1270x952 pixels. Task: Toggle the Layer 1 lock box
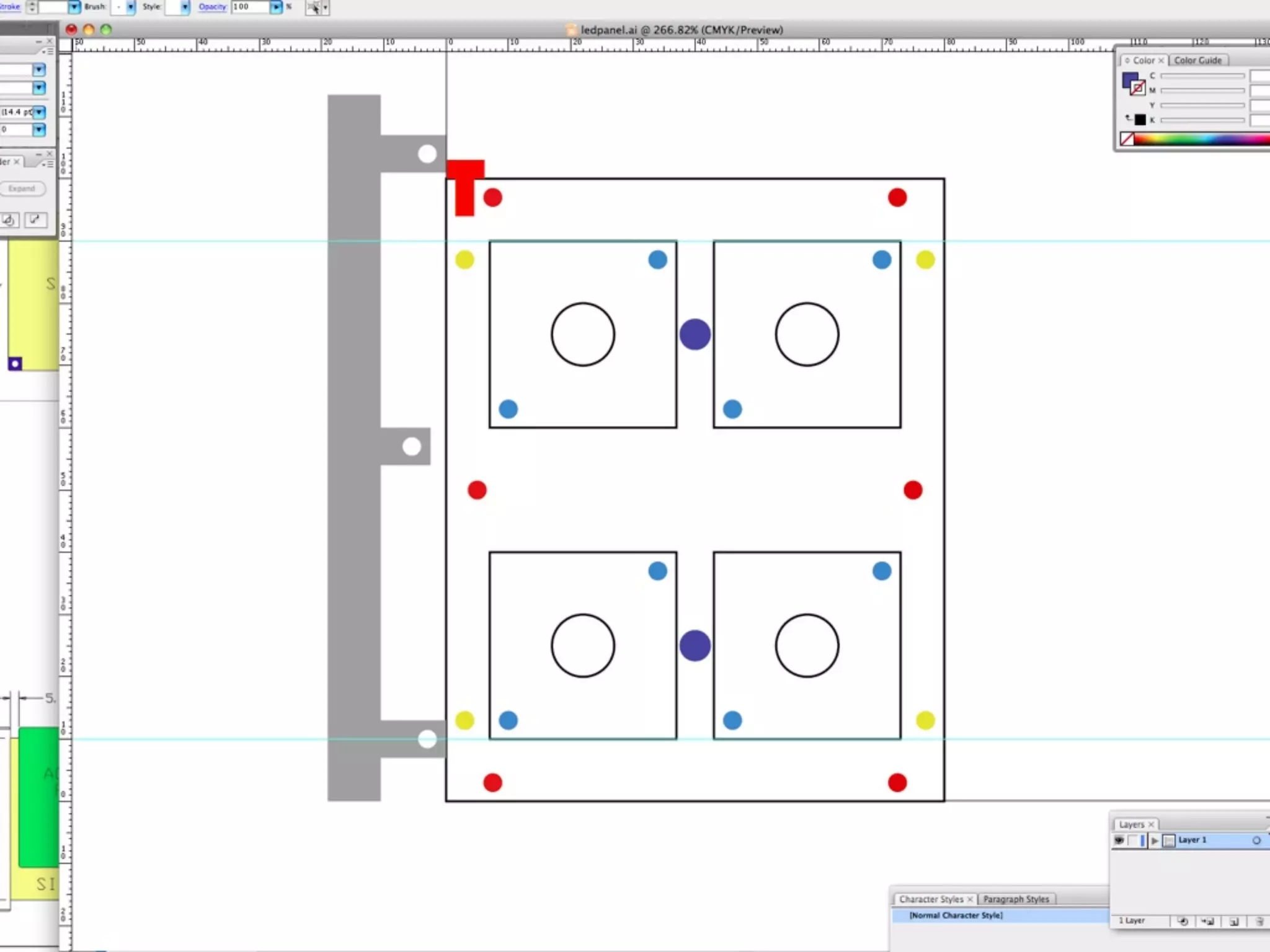tap(1133, 840)
